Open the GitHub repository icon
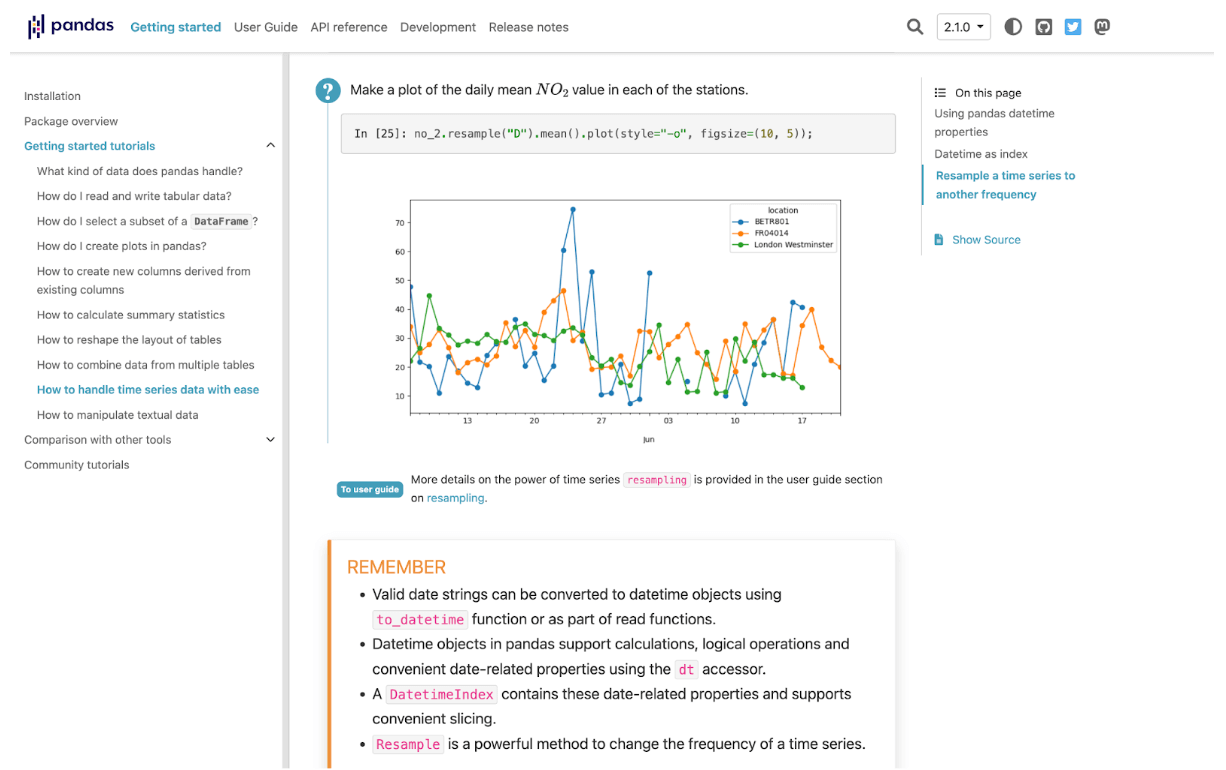 pos(1043,27)
